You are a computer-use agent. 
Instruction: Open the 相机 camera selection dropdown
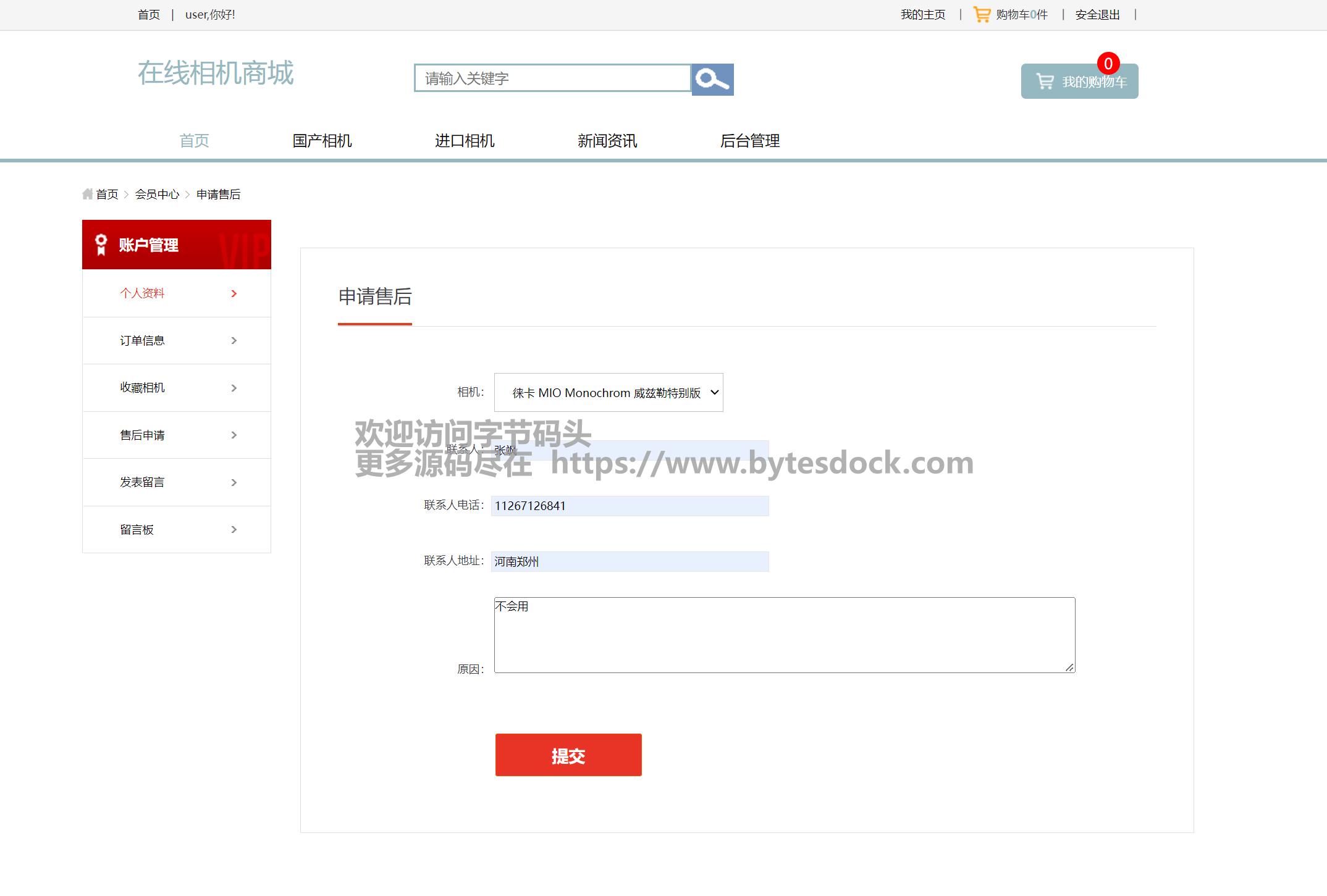(608, 393)
